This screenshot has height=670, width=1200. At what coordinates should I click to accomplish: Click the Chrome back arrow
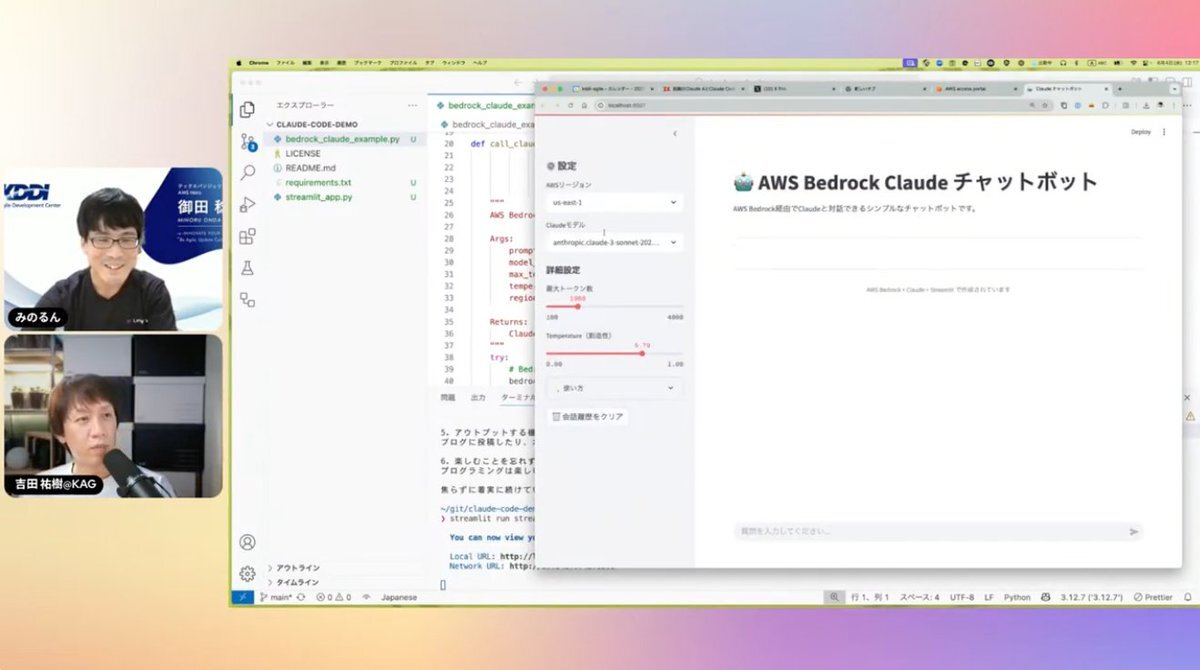tap(545, 105)
